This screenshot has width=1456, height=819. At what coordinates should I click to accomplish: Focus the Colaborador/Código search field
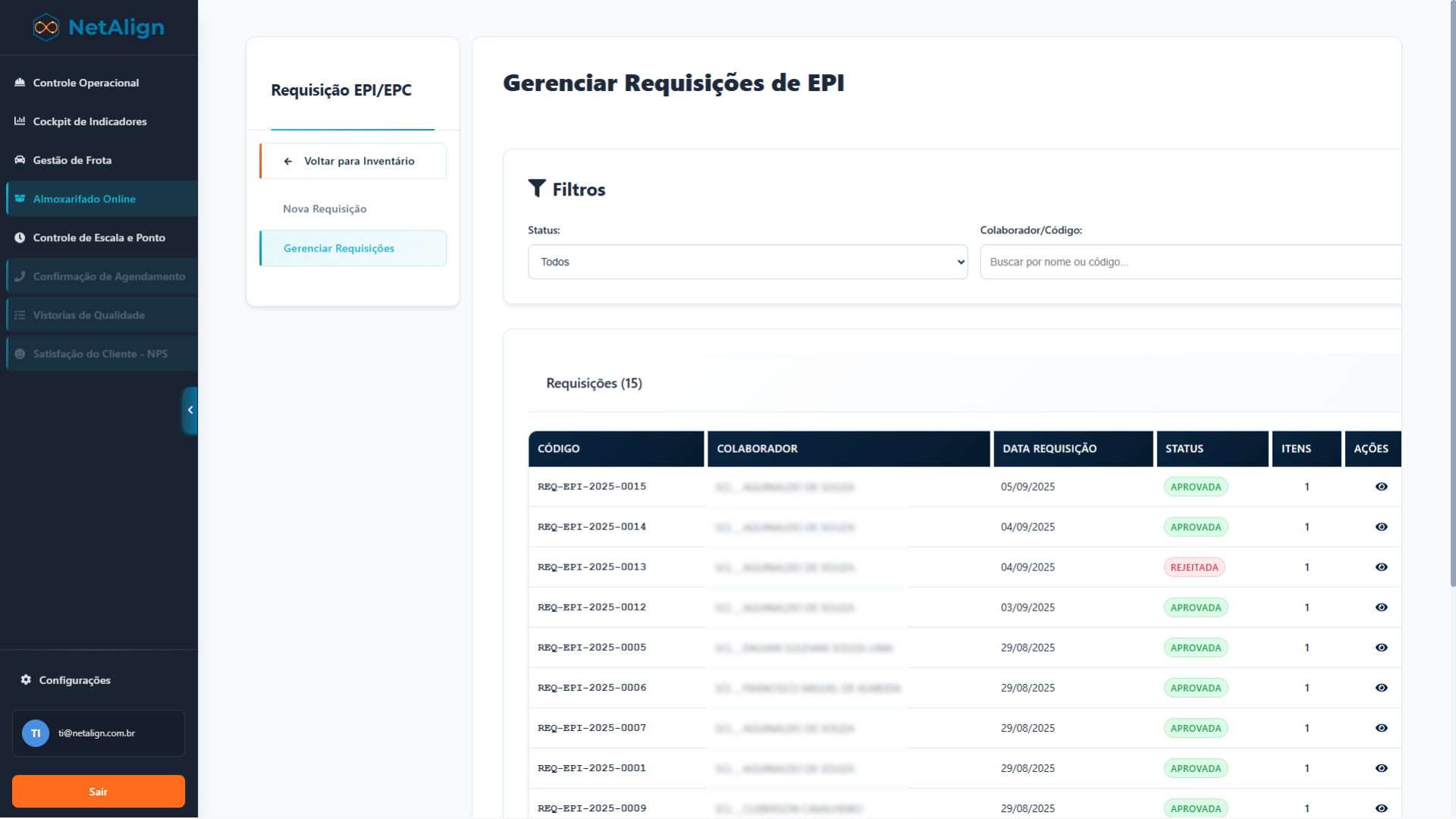tap(1191, 262)
